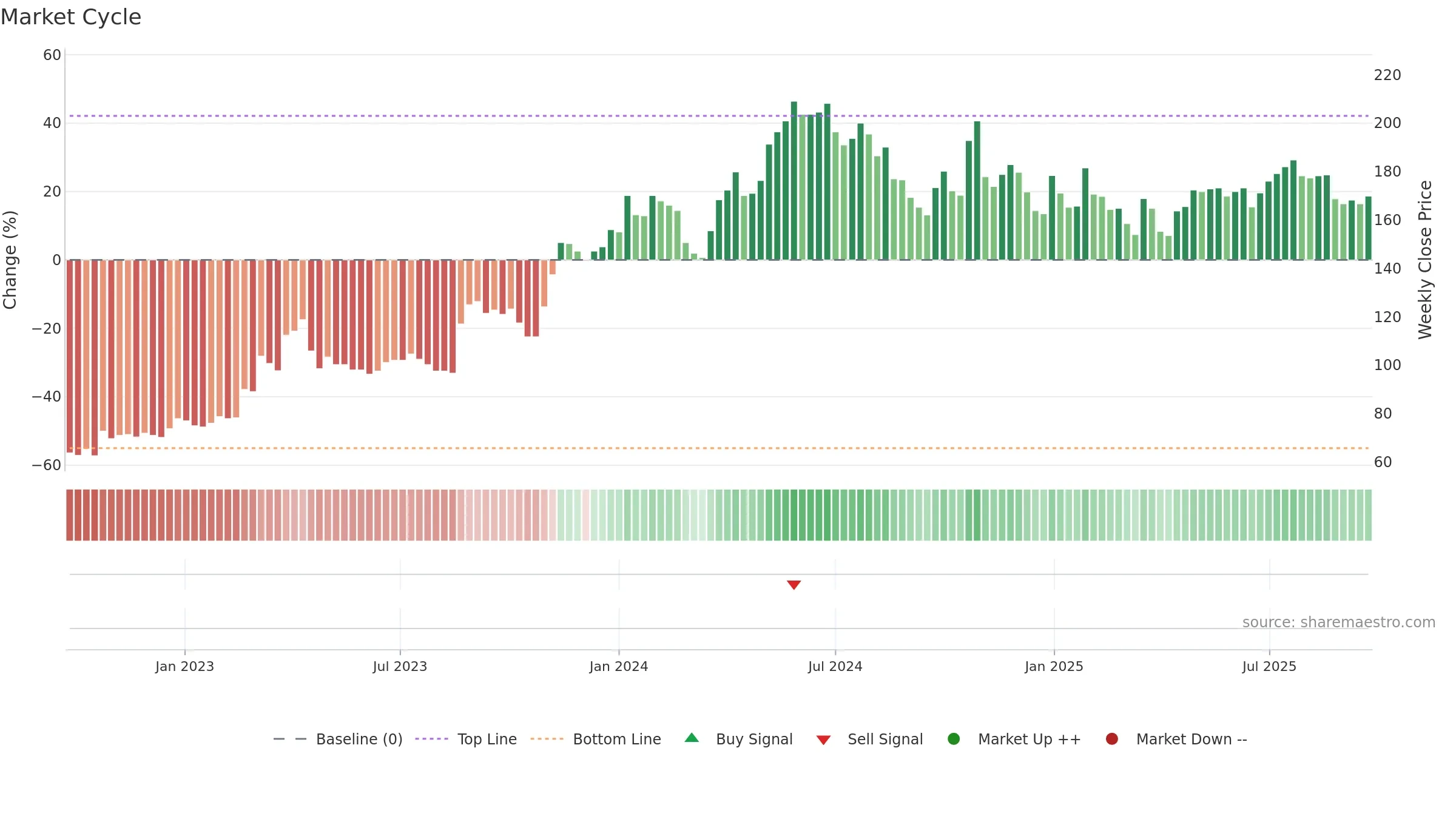Click the −60 tick on Change axis
Screen dimensions: 1456x819
47,465
